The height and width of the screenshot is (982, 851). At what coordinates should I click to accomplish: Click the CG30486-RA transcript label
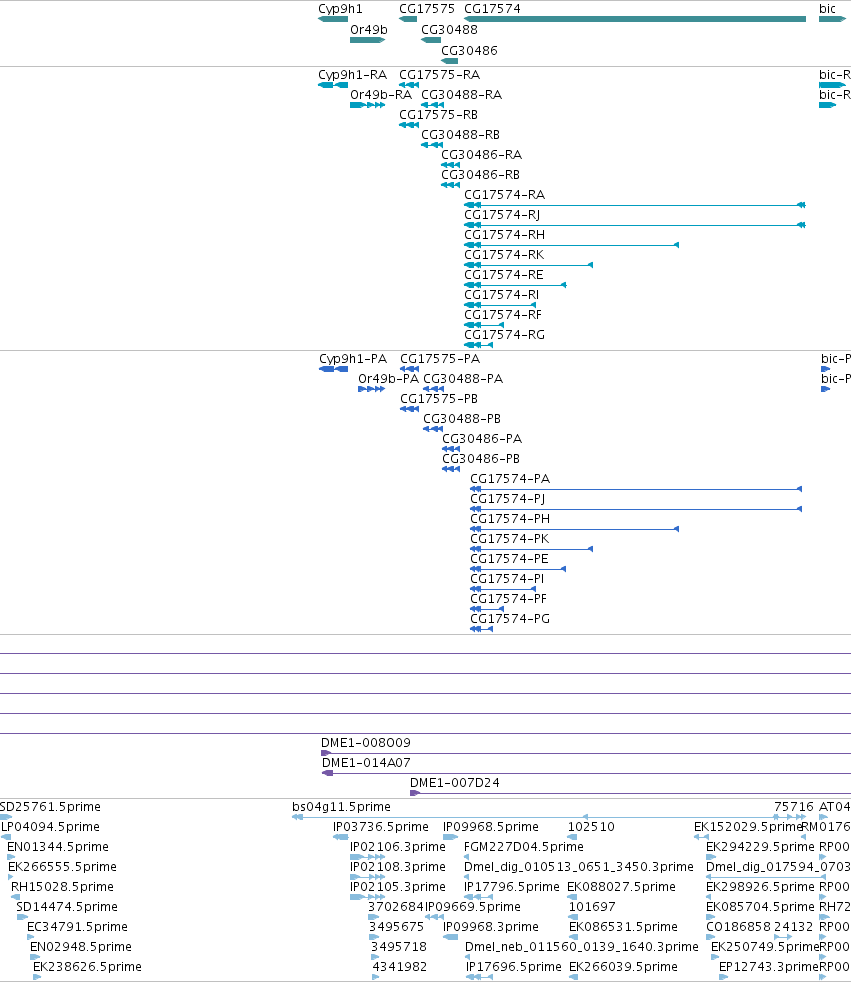click(482, 155)
